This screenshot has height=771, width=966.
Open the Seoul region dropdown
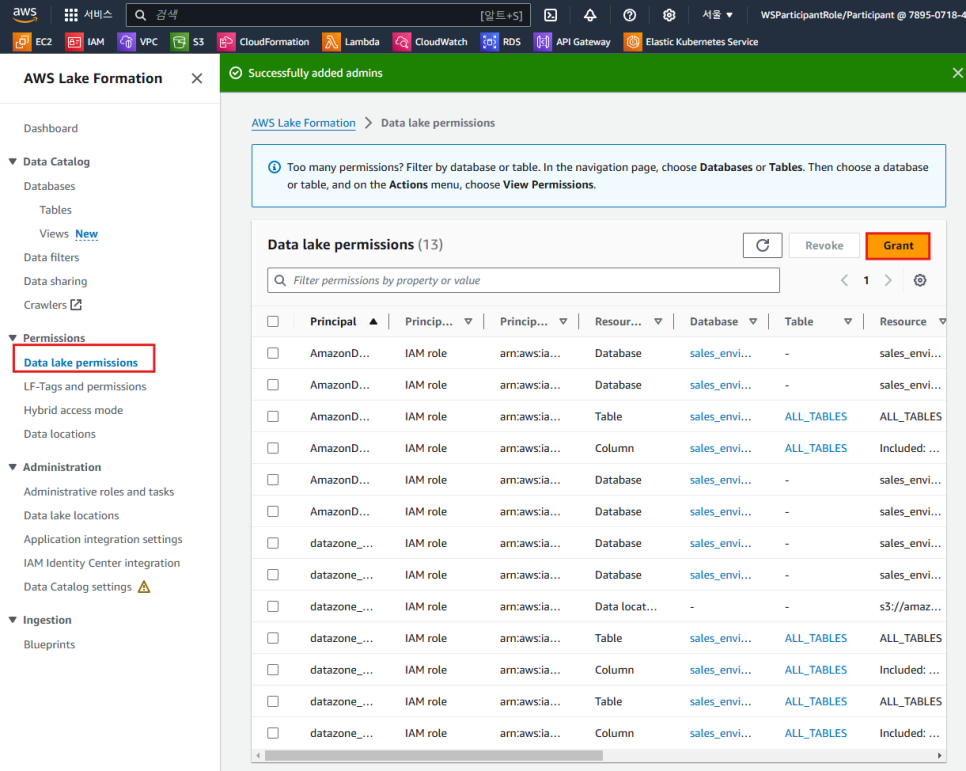[718, 15]
